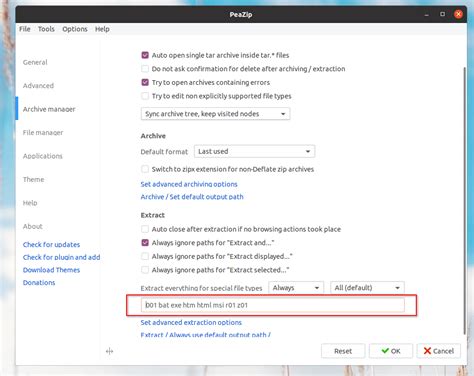Click the OK button
The width and height of the screenshot is (474, 376).
(x=391, y=351)
